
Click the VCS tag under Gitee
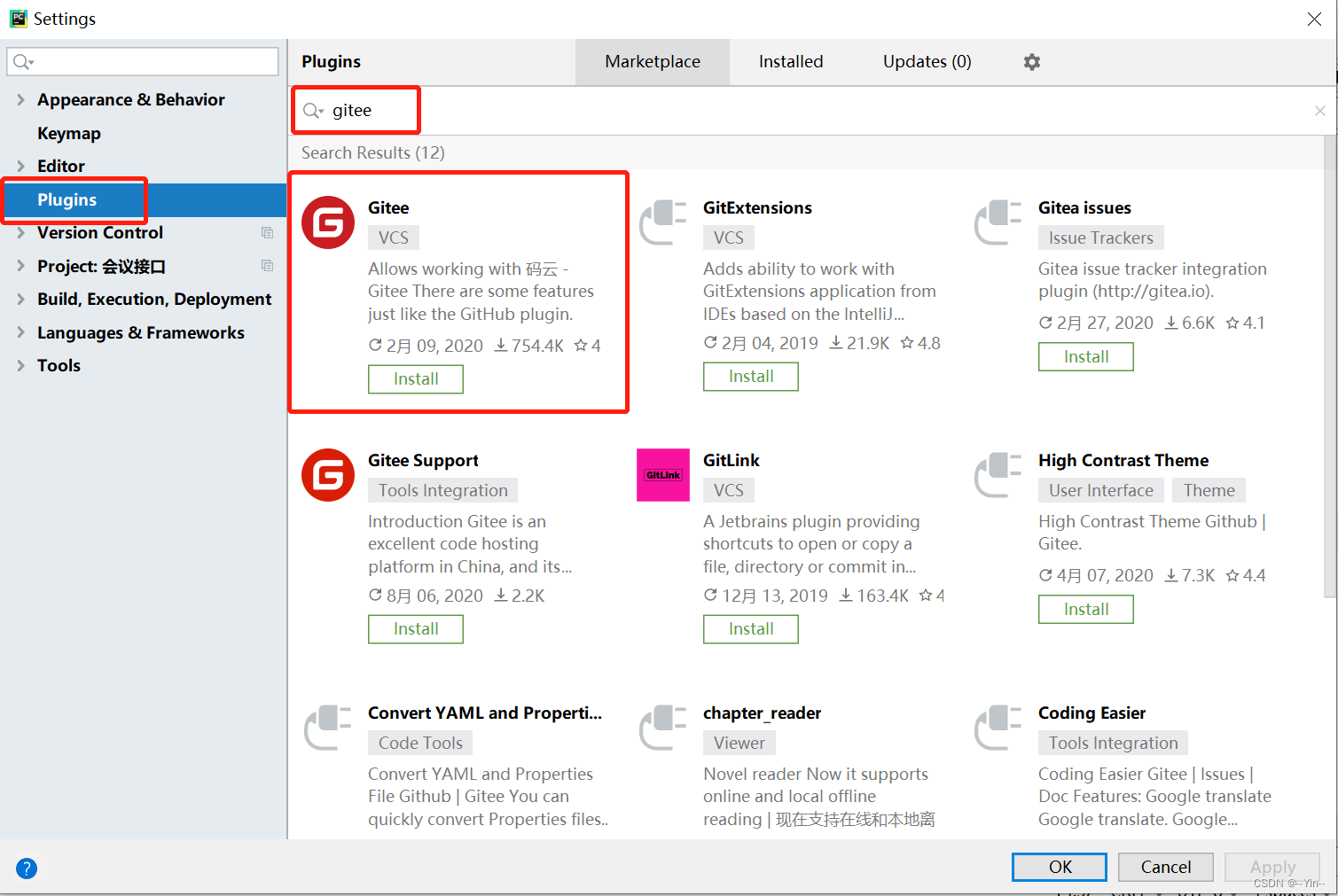click(394, 238)
